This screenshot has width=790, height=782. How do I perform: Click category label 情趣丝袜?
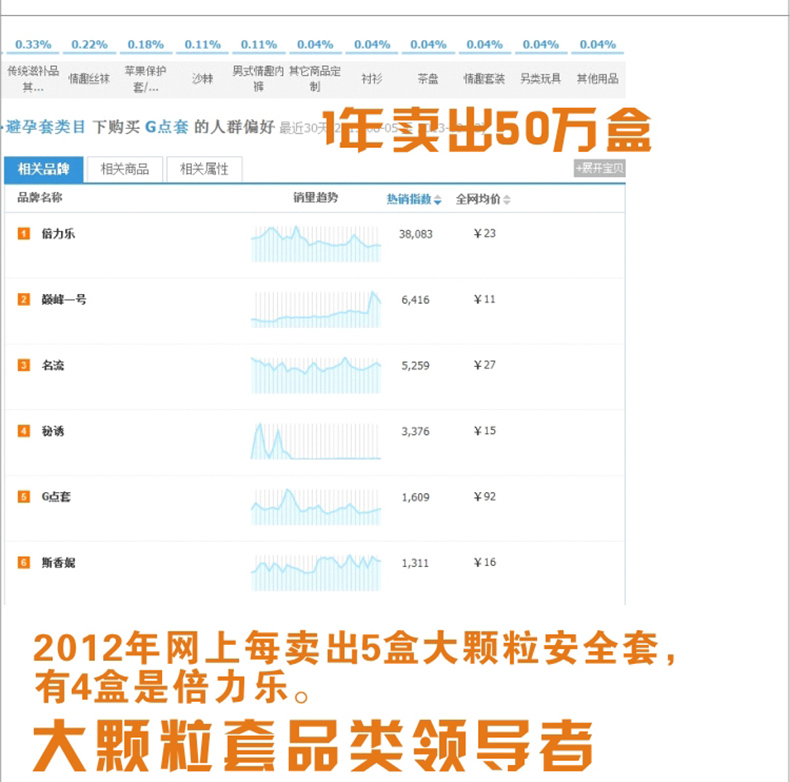[x=89, y=79]
